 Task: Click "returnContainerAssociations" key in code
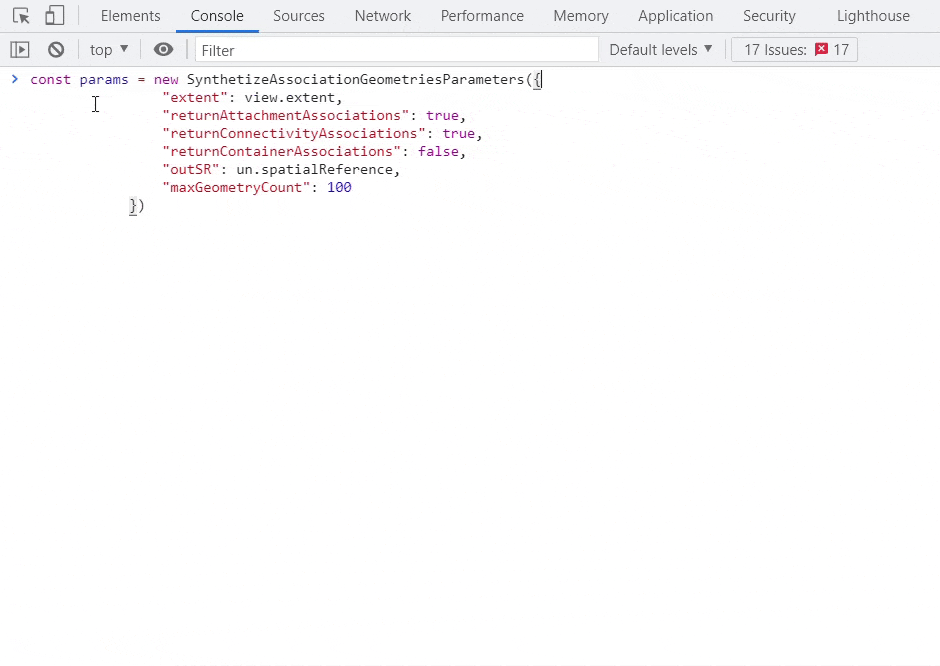click(281, 152)
